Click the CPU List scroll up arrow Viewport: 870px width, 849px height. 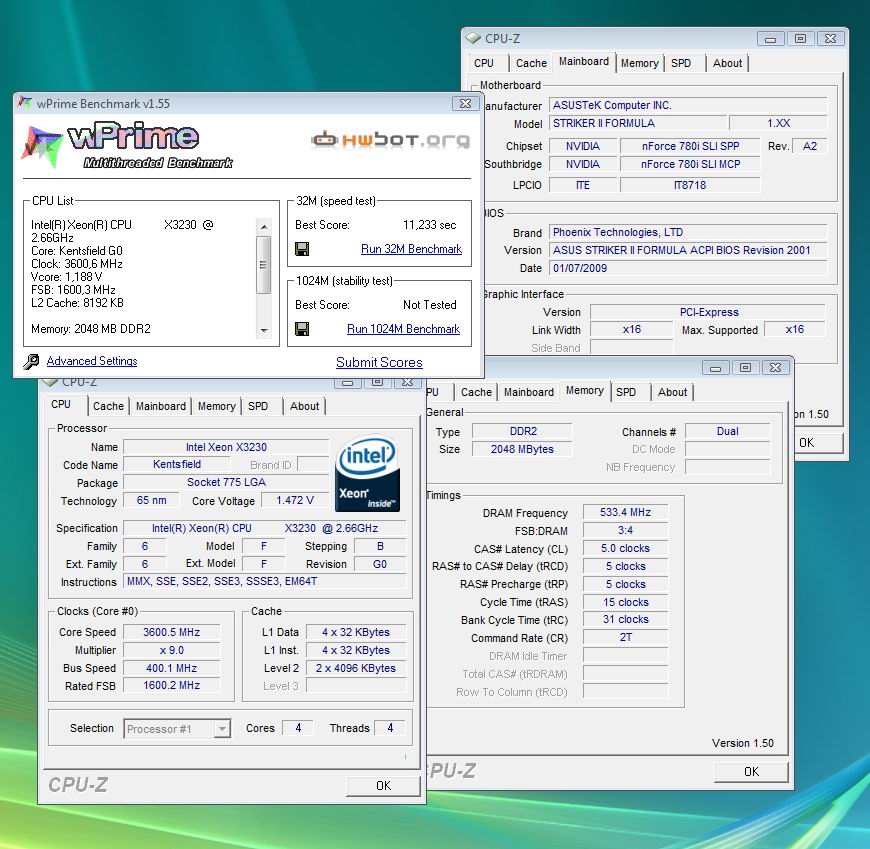264,226
